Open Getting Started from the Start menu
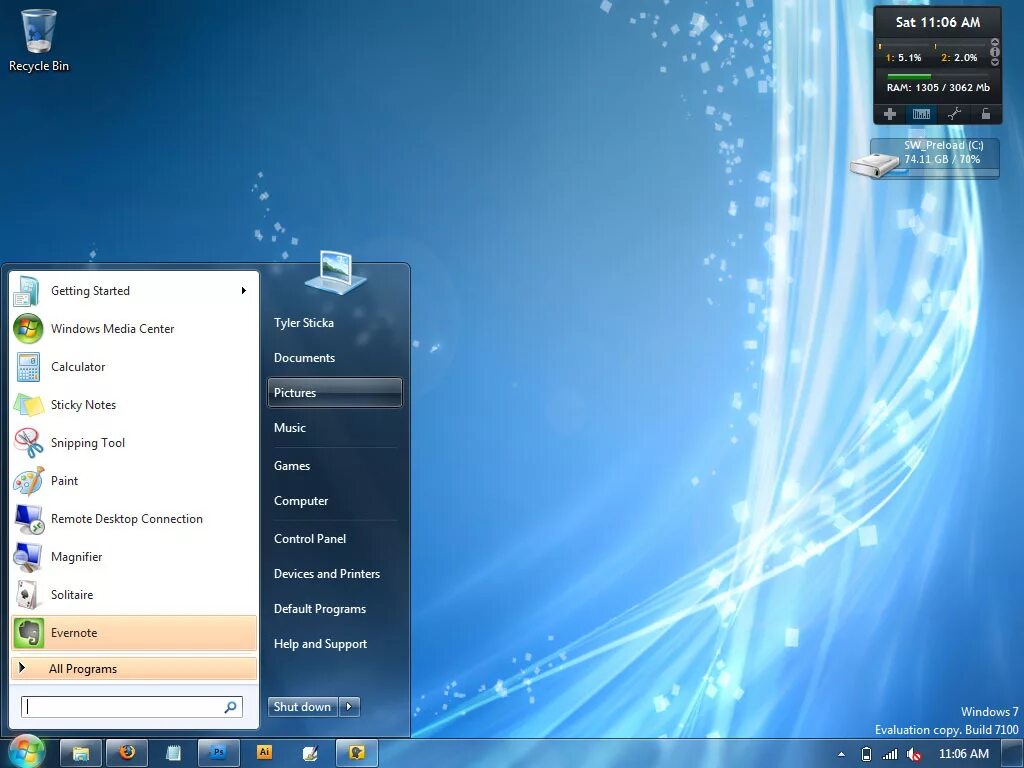The width and height of the screenshot is (1024, 768). (134, 291)
